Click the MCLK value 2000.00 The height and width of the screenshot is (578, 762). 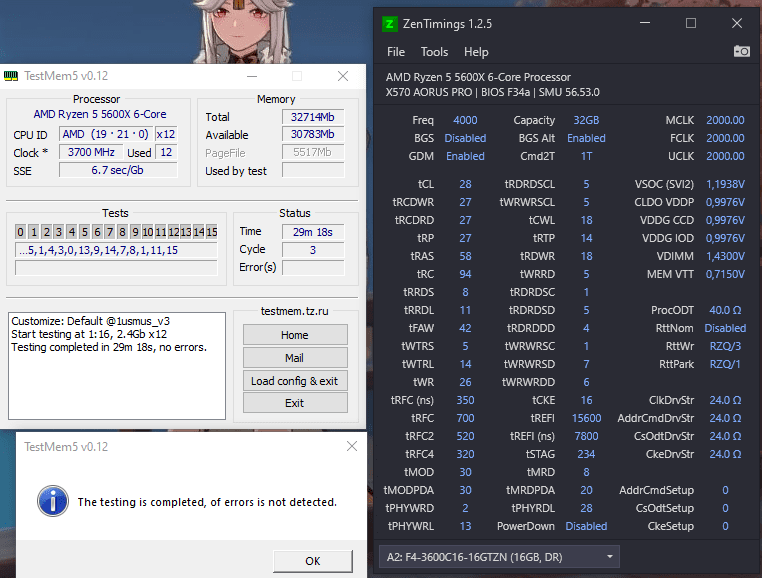coord(725,120)
